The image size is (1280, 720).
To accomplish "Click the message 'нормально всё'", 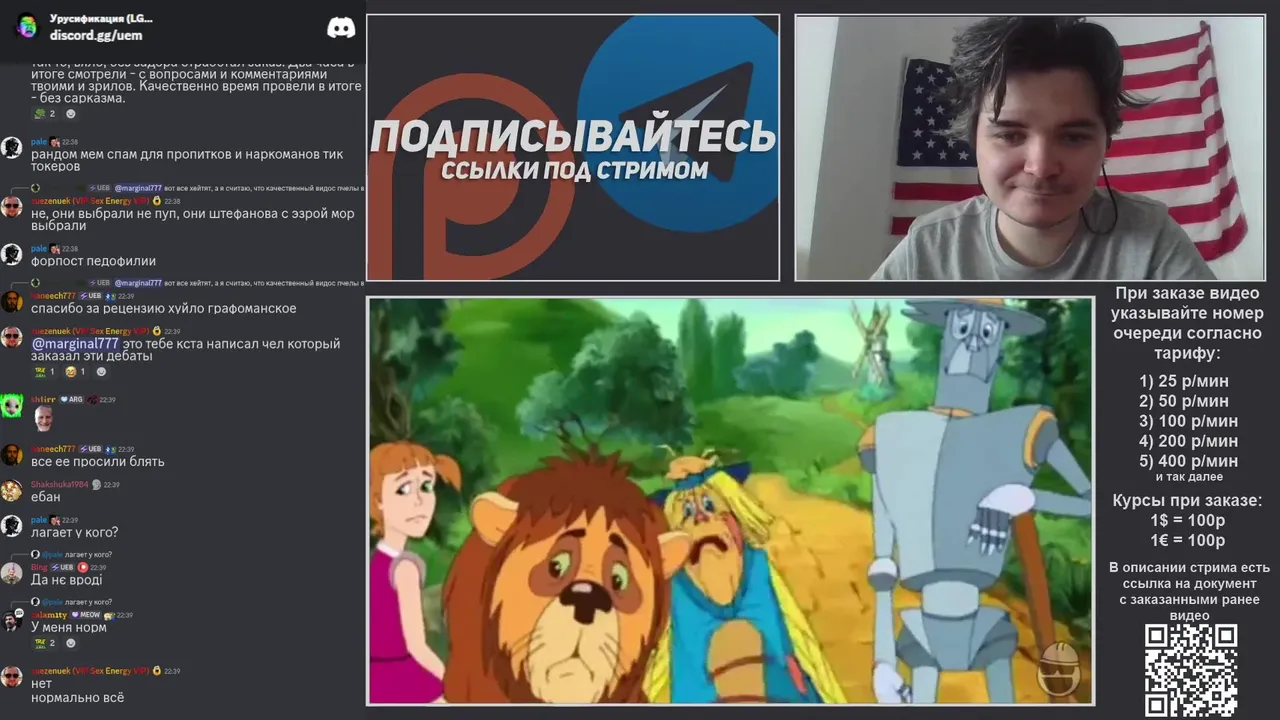I will [x=77, y=697].
